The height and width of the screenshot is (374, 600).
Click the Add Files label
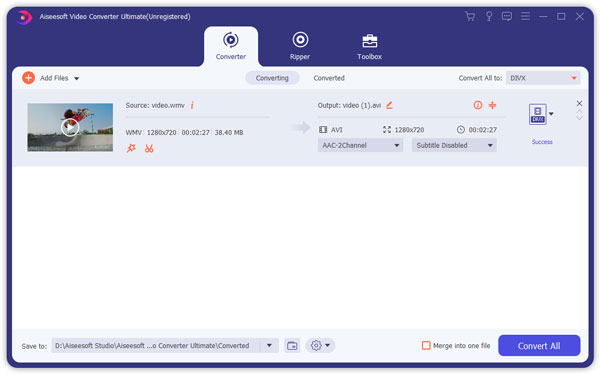[54, 78]
